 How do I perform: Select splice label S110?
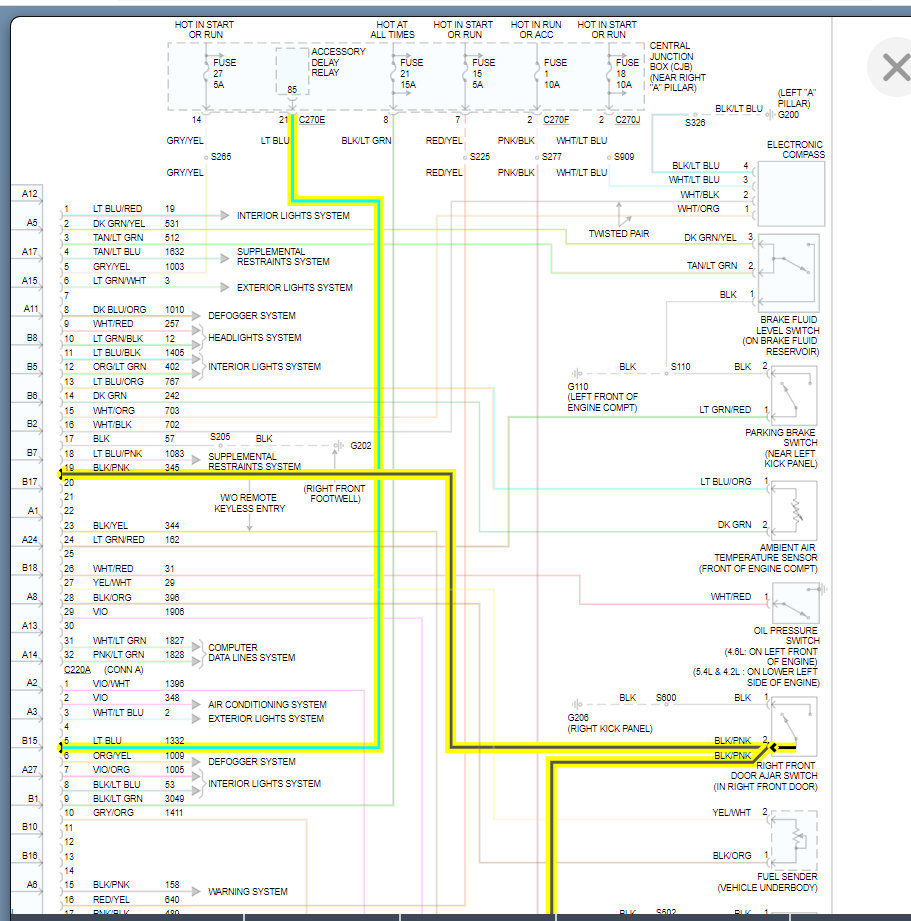click(x=680, y=367)
